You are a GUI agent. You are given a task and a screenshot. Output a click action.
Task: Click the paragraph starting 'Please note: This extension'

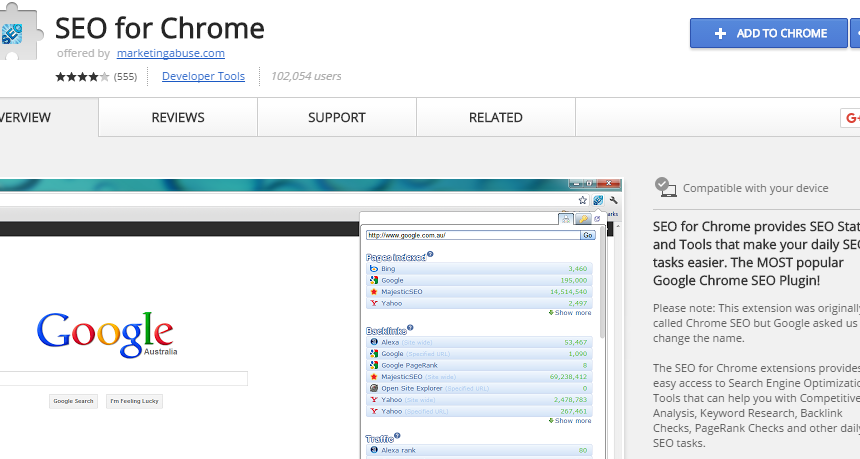[x=756, y=323]
